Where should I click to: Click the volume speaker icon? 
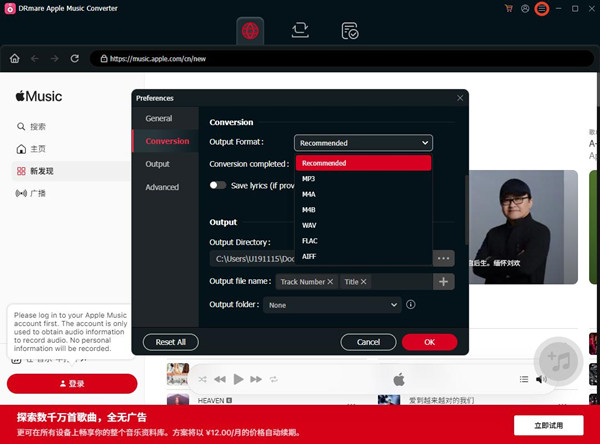(541, 379)
